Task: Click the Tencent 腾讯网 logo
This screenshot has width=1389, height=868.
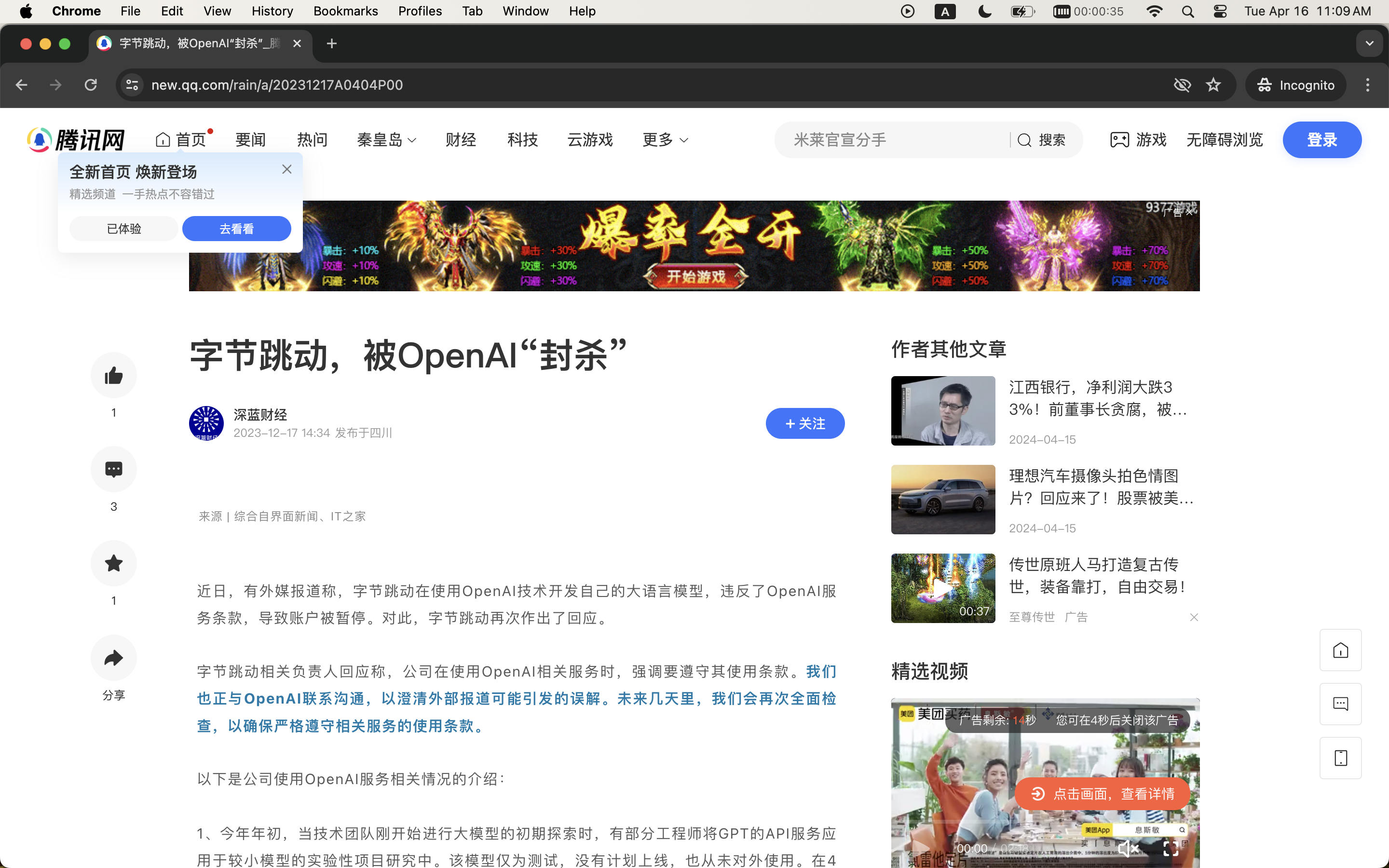Action: pyautogui.click(x=76, y=139)
